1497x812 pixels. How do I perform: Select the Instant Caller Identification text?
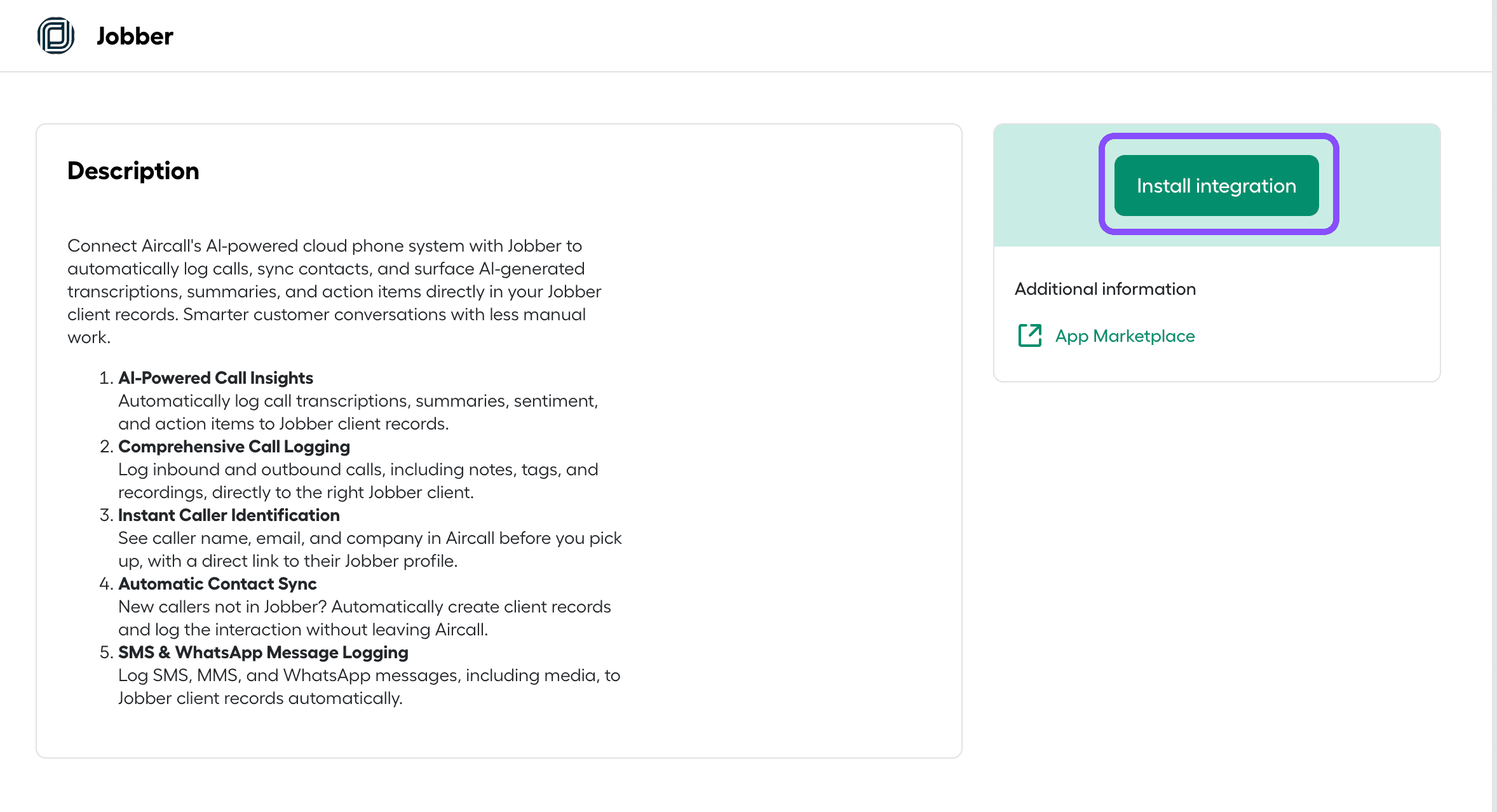click(x=229, y=515)
